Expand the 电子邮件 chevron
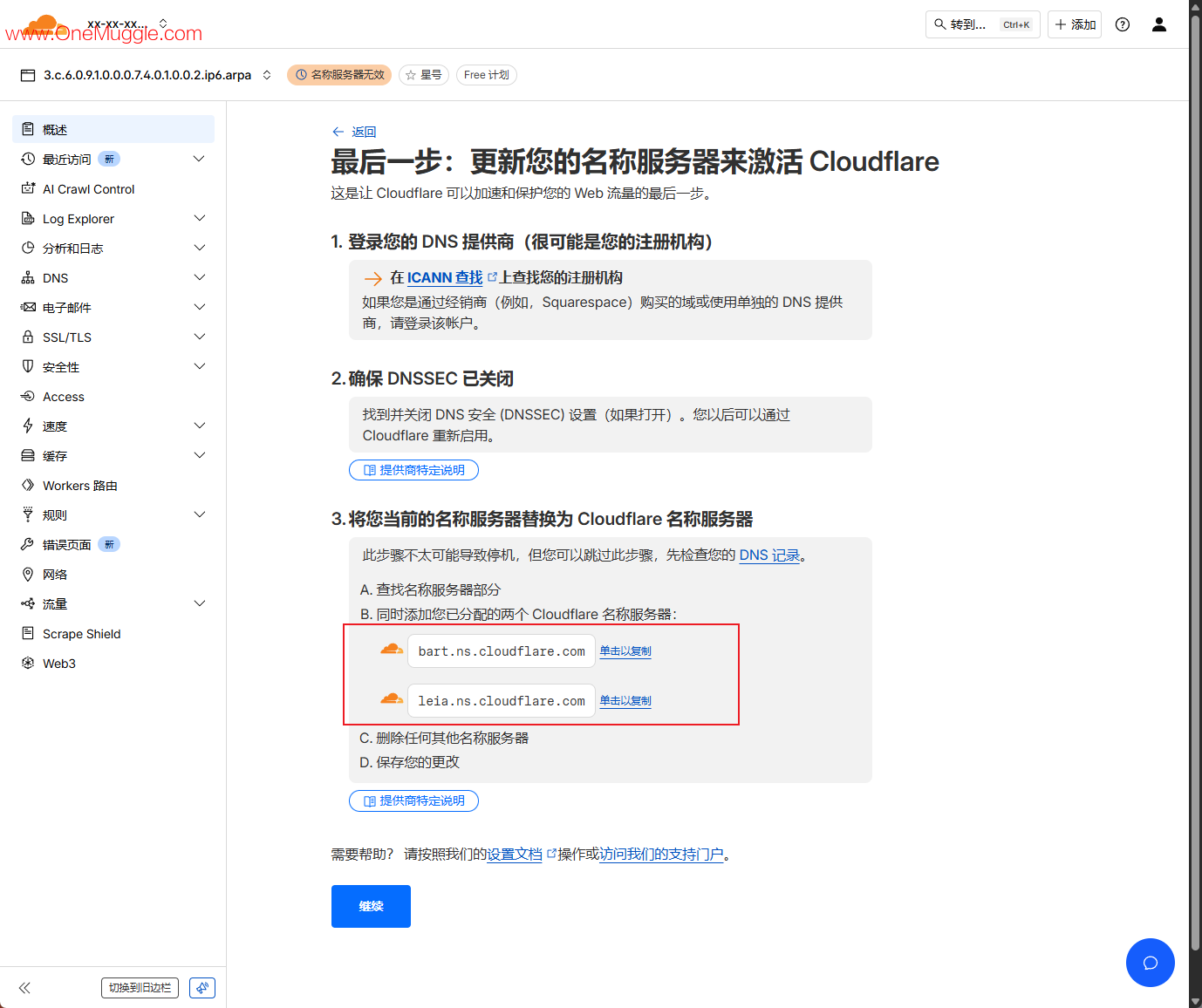Screen dimensions: 1202x1008 tap(199, 307)
